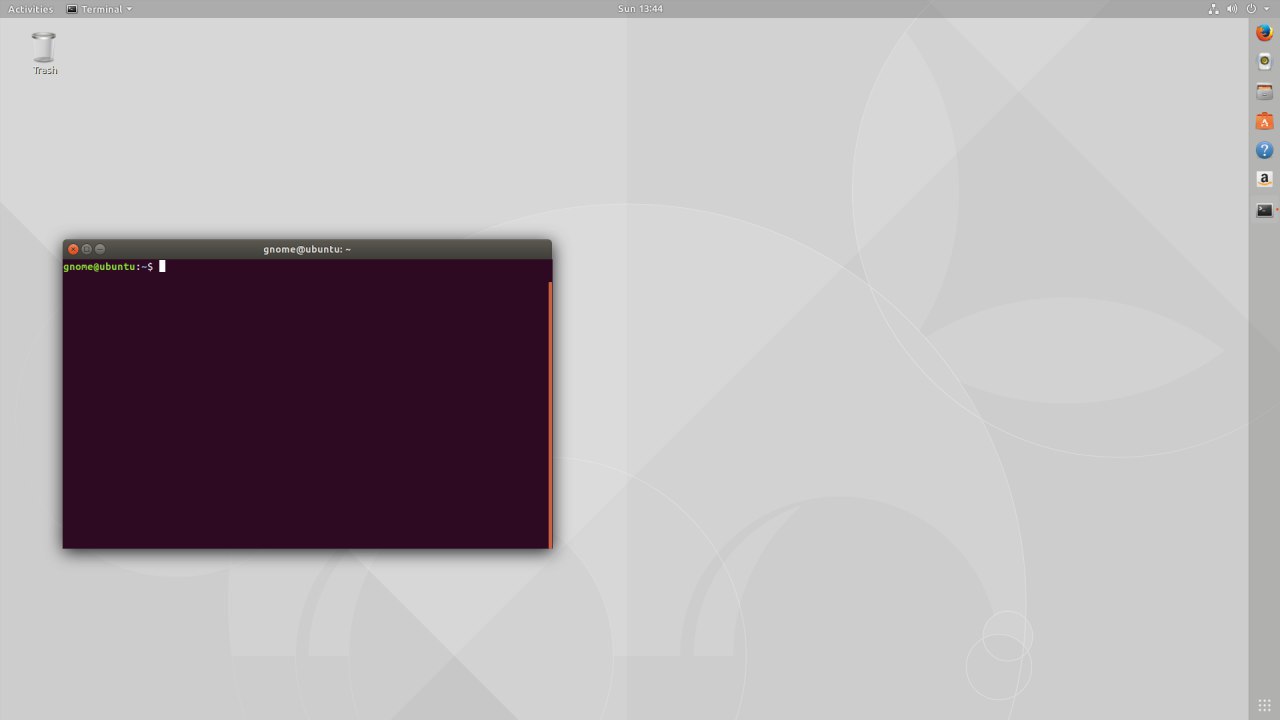Viewport: 1280px width, 720px height.
Task: Click the green gnome@ubuntu prompt text
Action: click(x=99, y=267)
